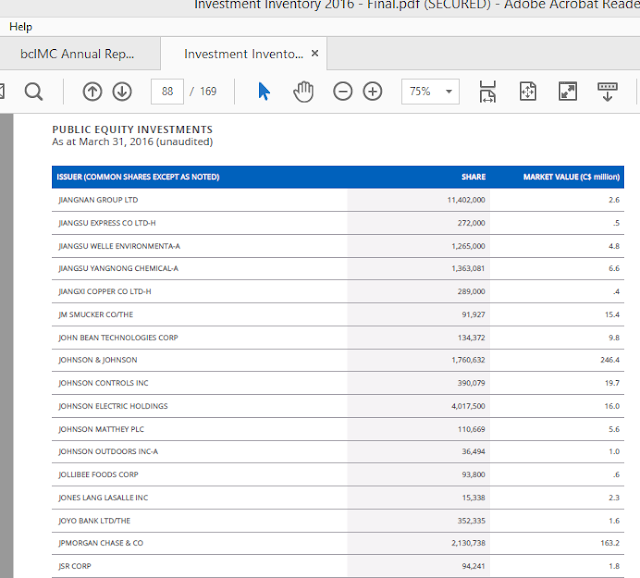Select JM SMUCKER CO/THE text
This screenshot has width=640, height=578.
(x=96, y=315)
